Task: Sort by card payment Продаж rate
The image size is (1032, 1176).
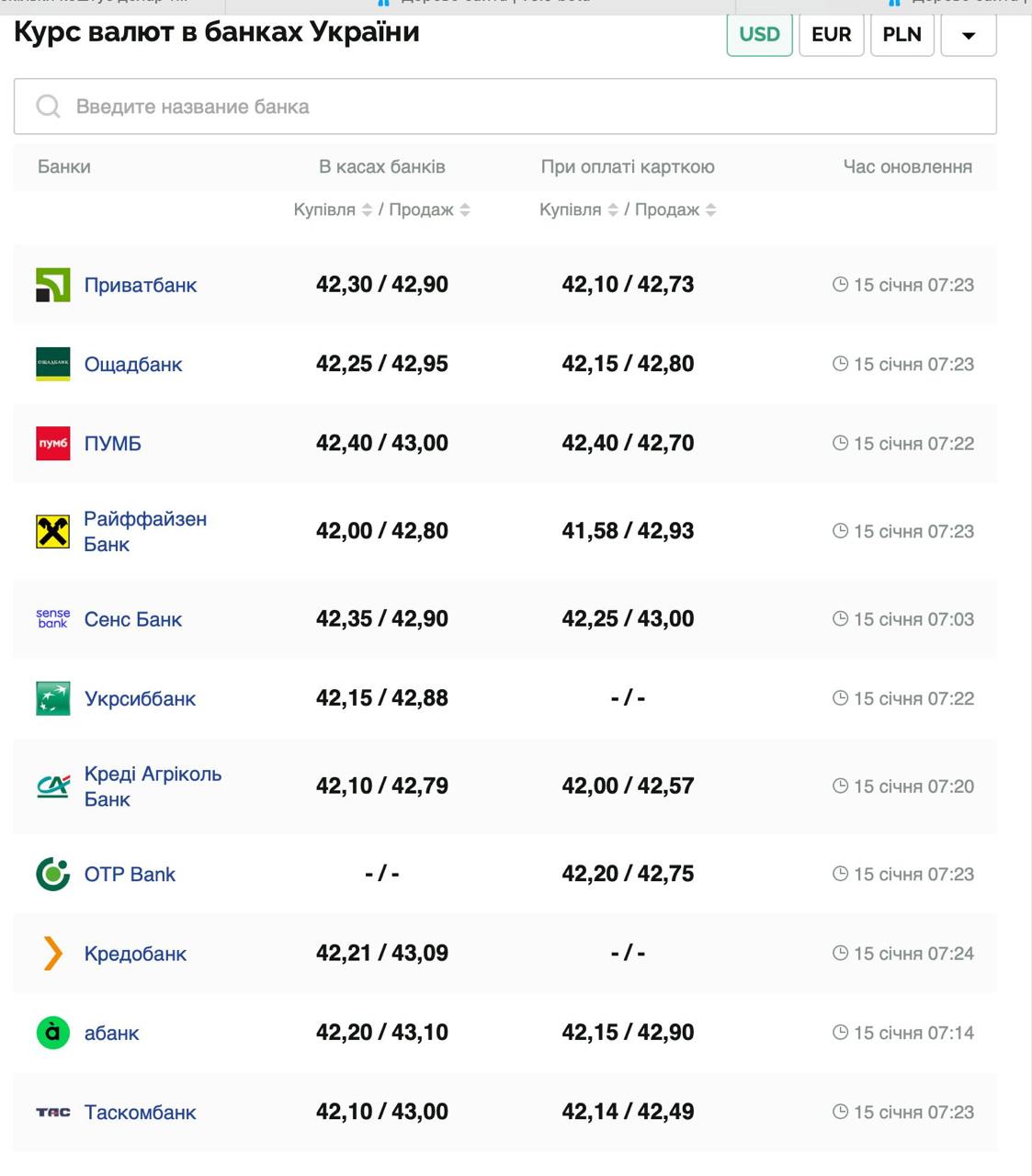Action: [x=710, y=209]
